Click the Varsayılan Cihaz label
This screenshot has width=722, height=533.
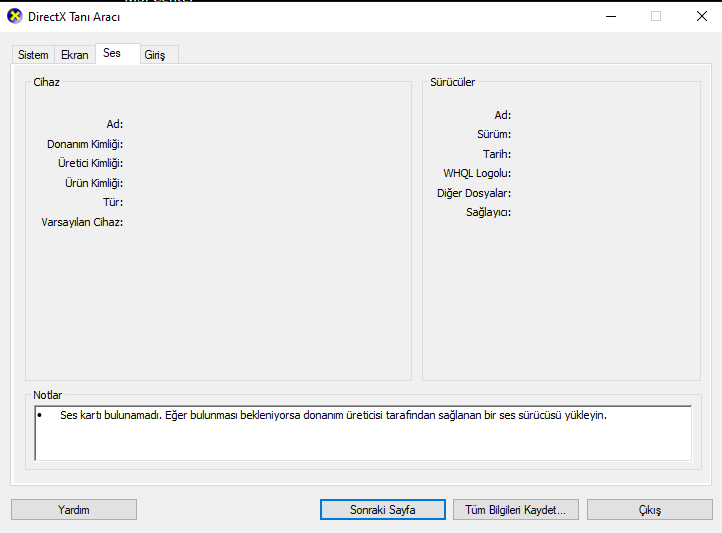pyautogui.click(x=82, y=222)
